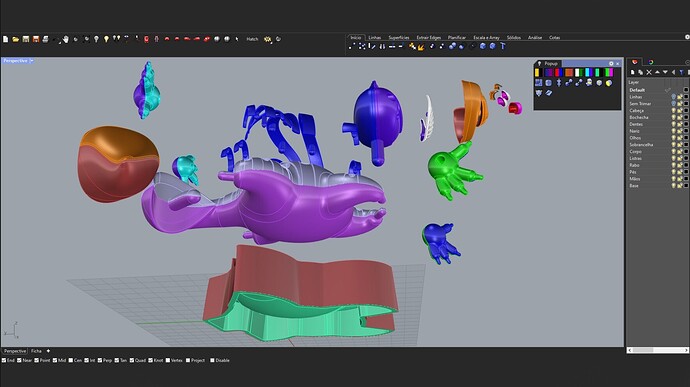Enable the Vertex osnap checkbox
The height and width of the screenshot is (387, 690).
[168, 360]
